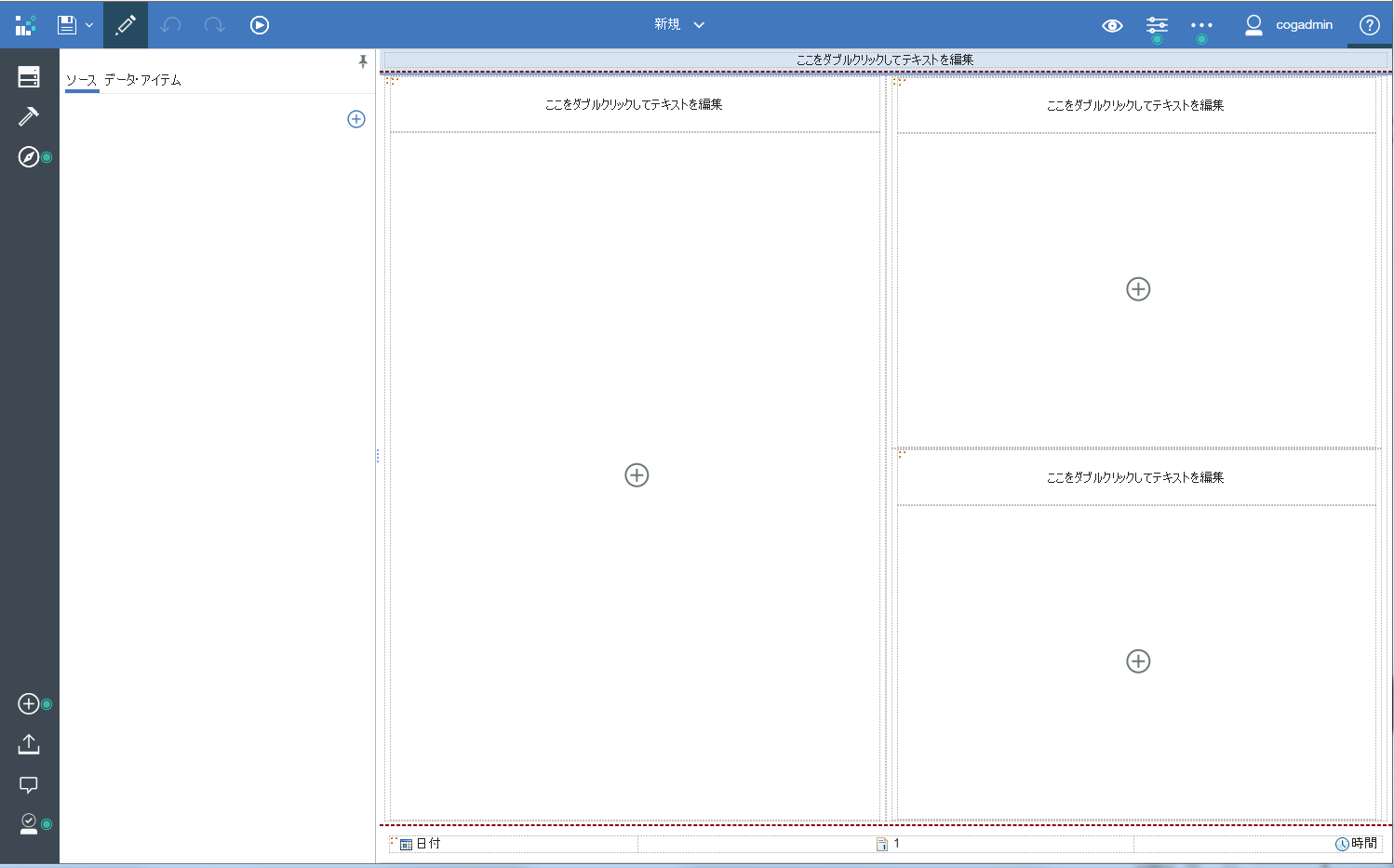Switch to the データ・アイテム tab

click(142, 80)
